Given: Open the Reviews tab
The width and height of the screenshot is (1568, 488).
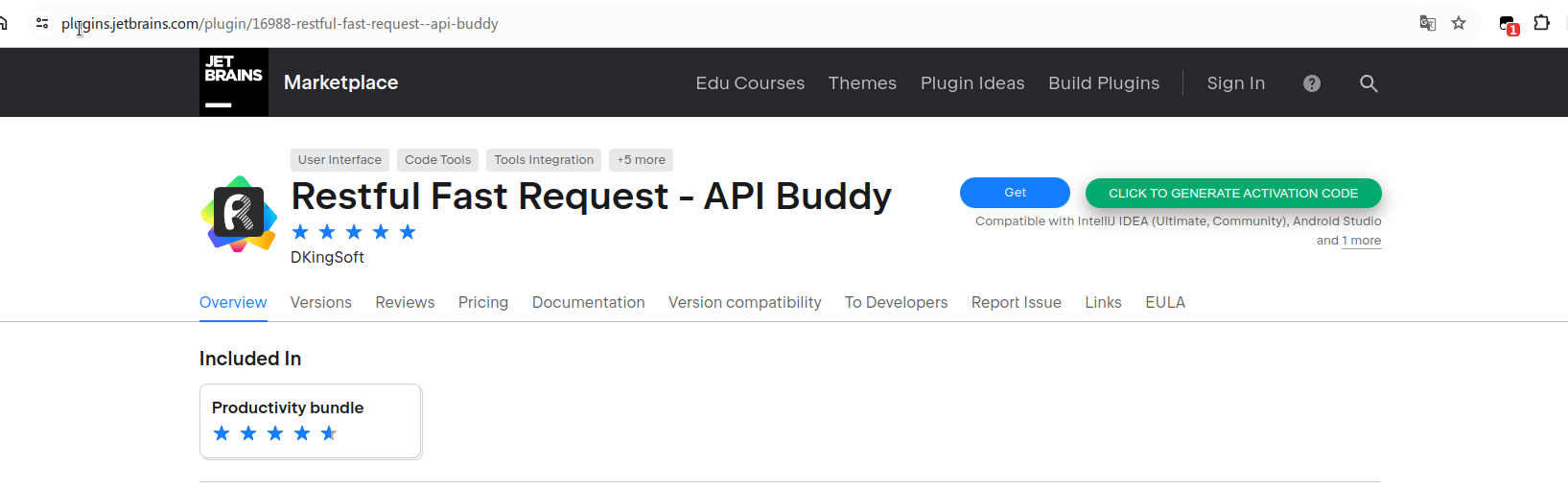Looking at the screenshot, I should pyautogui.click(x=405, y=302).
